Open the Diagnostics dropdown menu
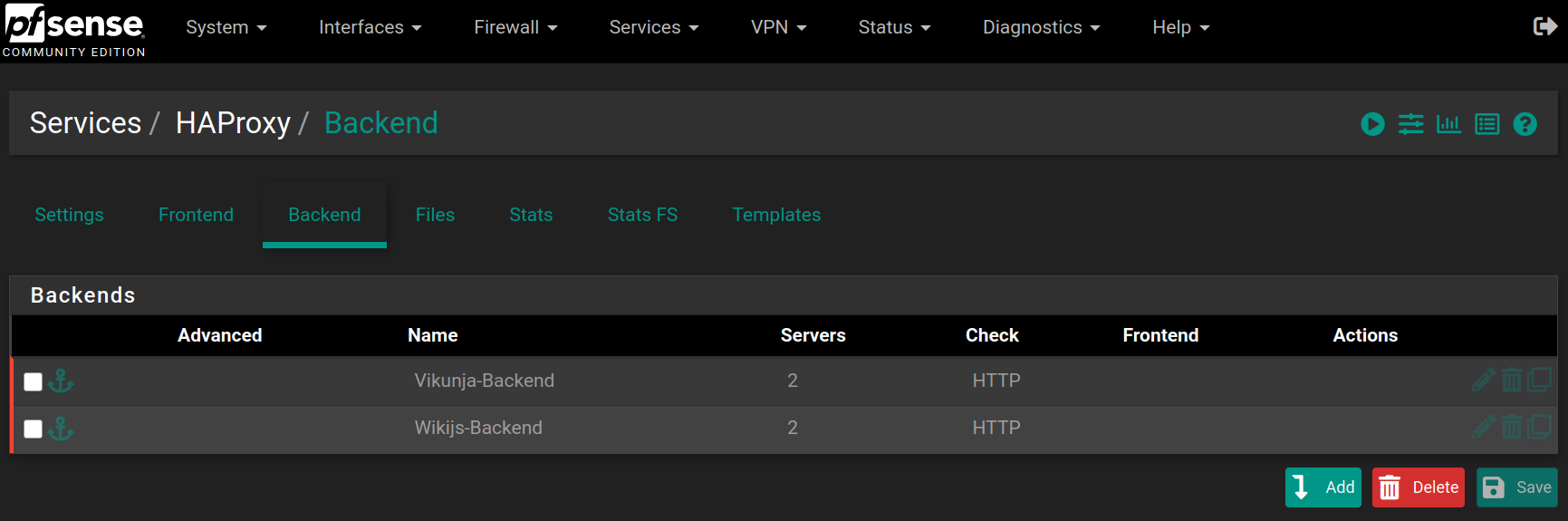Viewport: 1568px width, 521px height. [1041, 27]
